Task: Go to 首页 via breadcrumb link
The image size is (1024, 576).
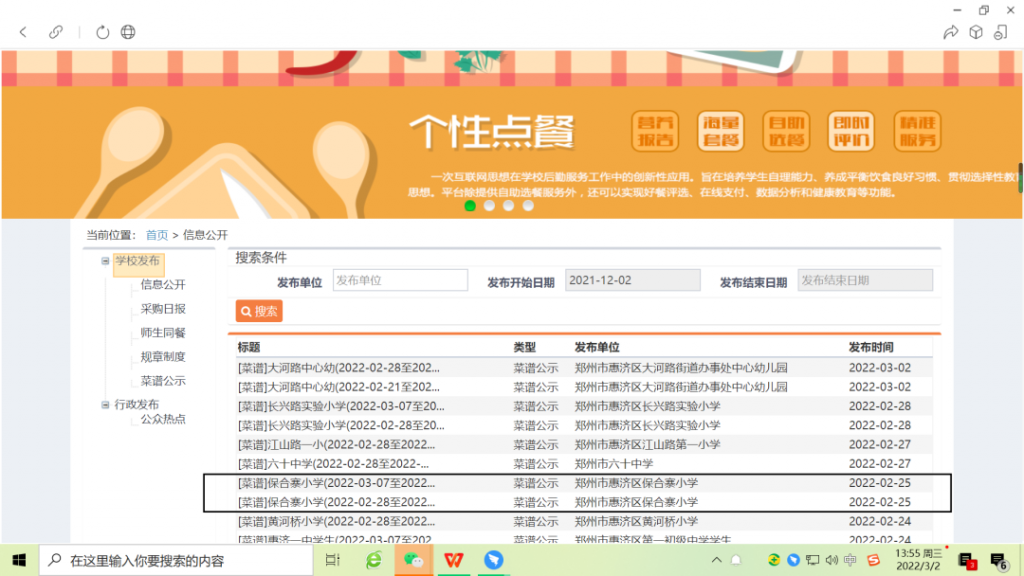Action: click(x=157, y=235)
